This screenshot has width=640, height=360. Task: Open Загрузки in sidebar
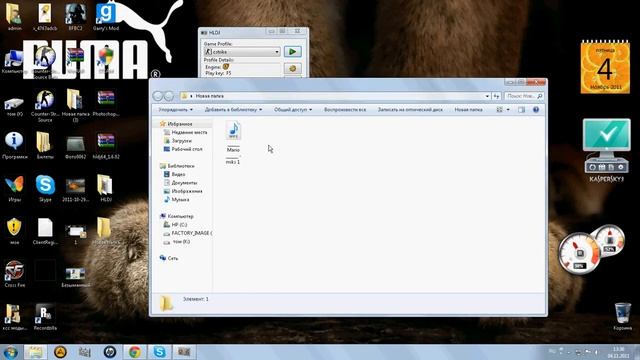[181, 140]
